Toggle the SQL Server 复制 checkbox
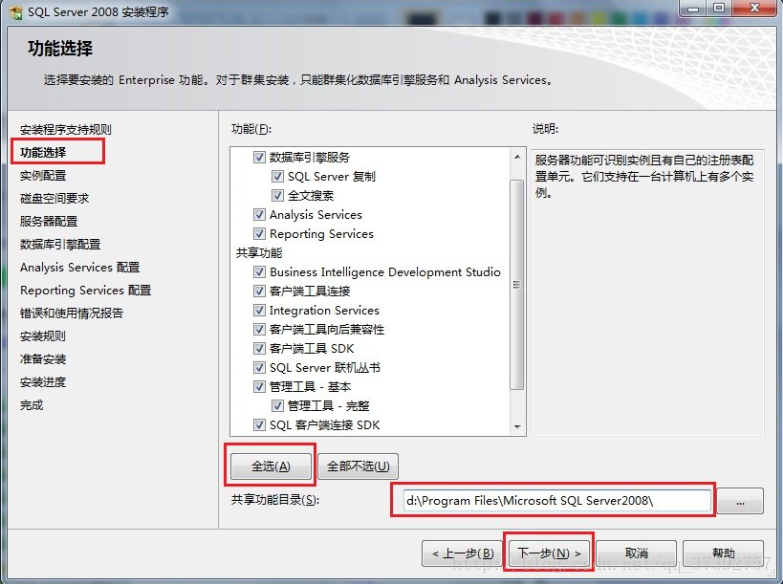The image size is (783, 584). click(x=278, y=176)
